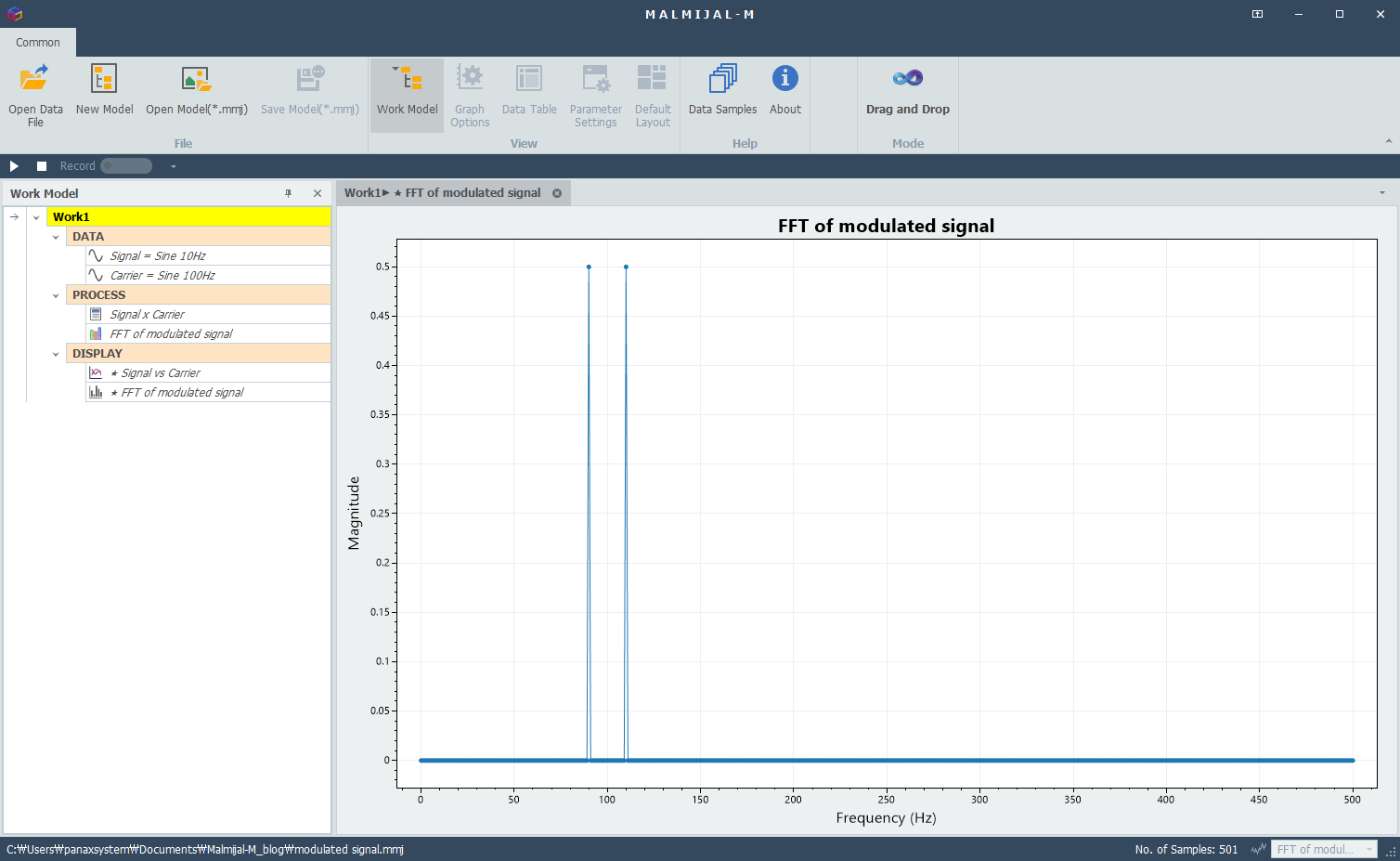Open Graph Options

470,96
